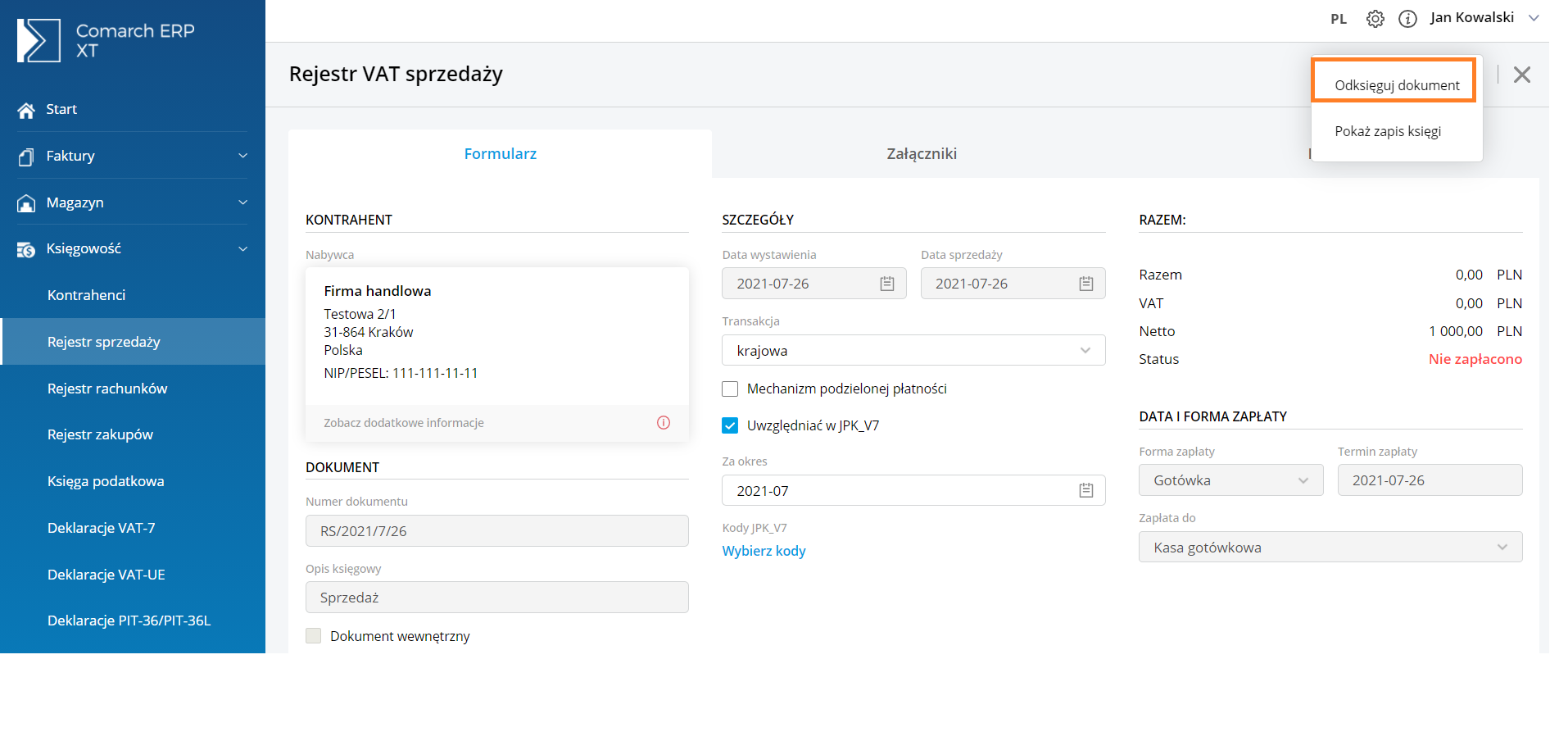Click the Wybierz kody link
The height and width of the screenshot is (741, 1568).
tap(764, 551)
